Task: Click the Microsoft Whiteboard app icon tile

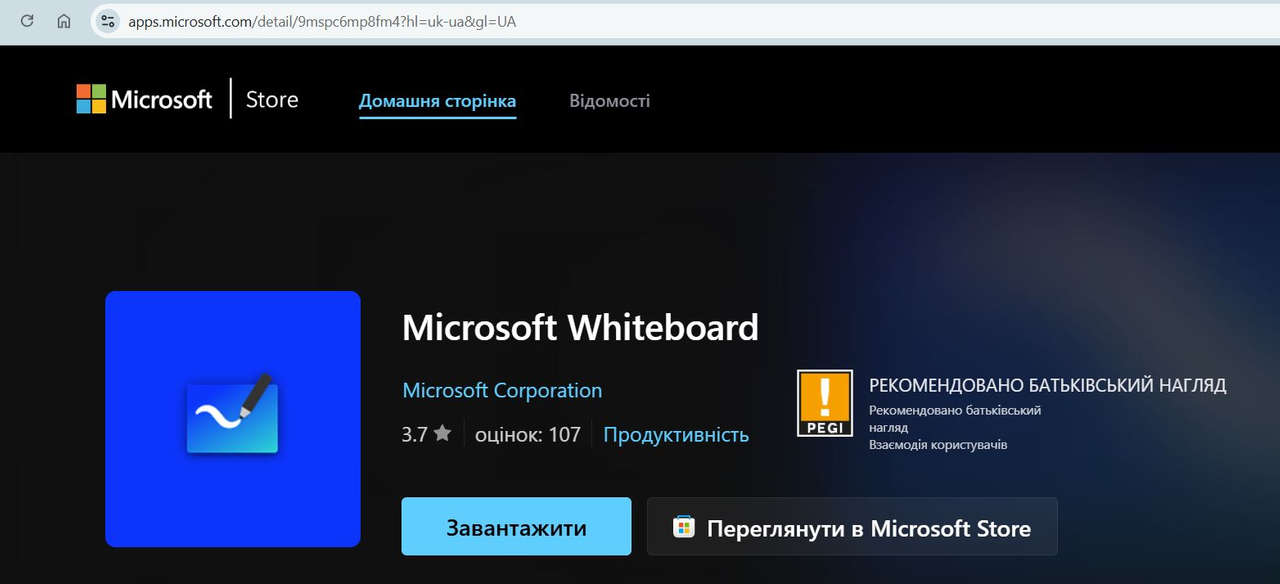Action: pos(232,419)
